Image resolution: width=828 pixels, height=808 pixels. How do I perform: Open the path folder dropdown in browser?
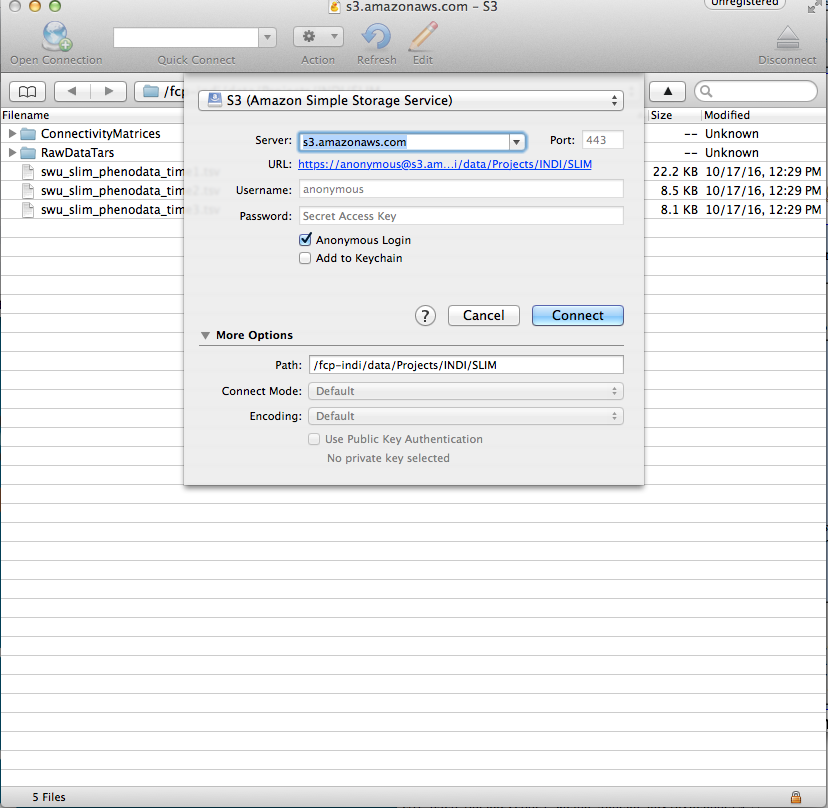(x=160, y=91)
